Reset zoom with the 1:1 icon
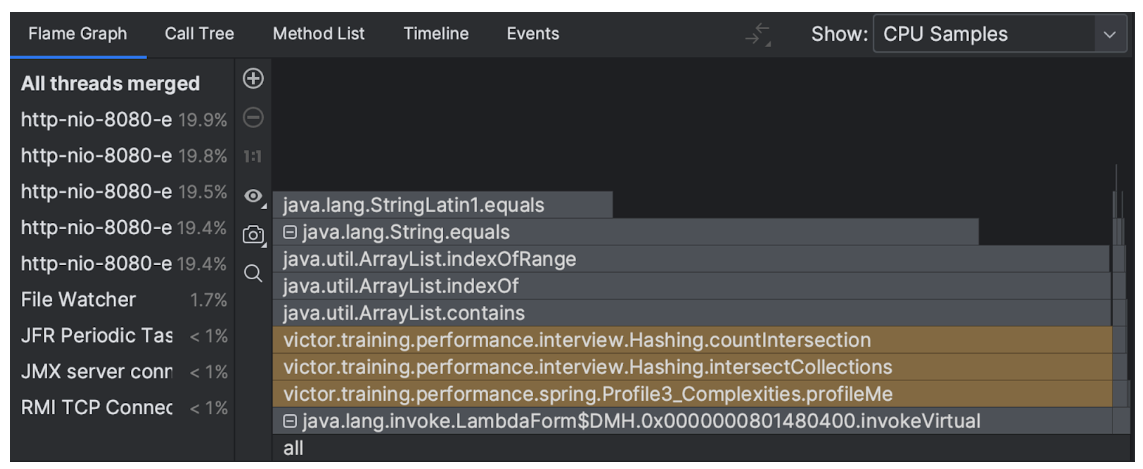The height and width of the screenshot is (469, 1143). pyautogui.click(x=253, y=157)
